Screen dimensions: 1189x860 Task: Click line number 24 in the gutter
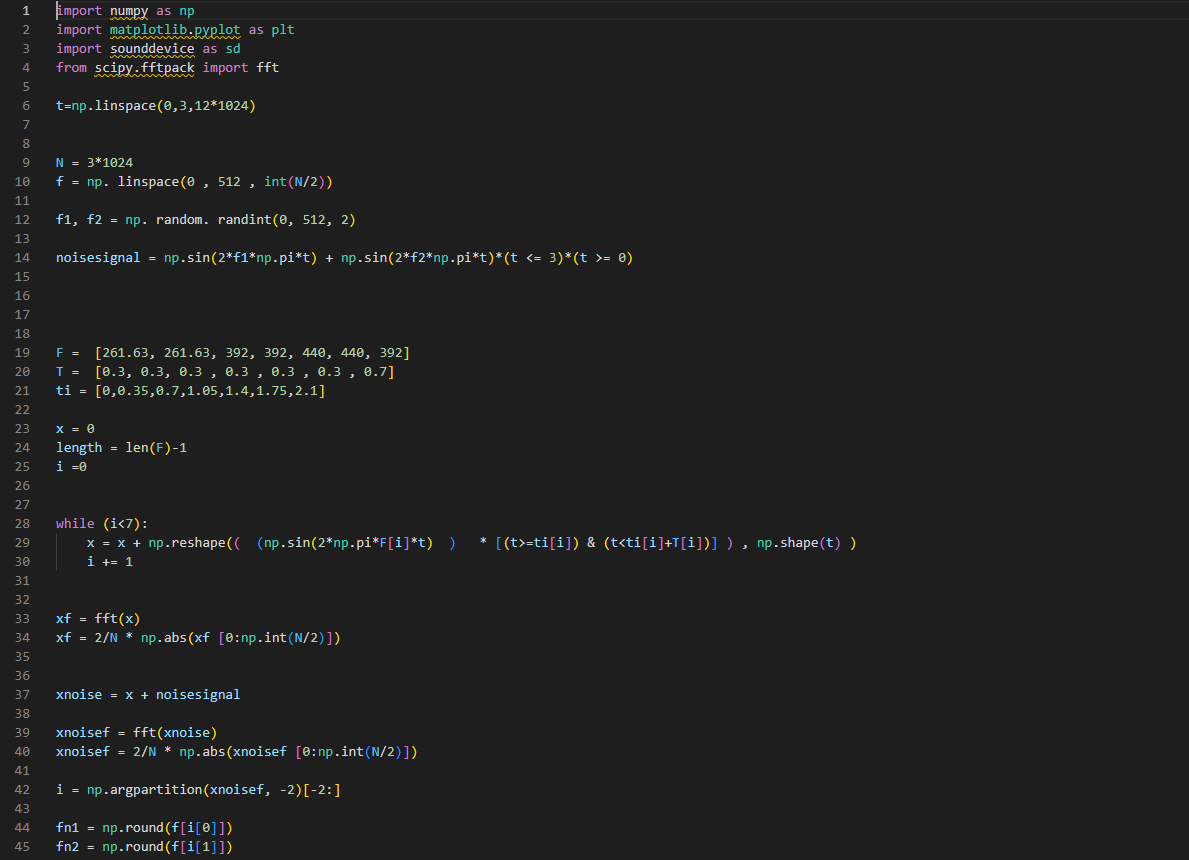coord(22,447)
